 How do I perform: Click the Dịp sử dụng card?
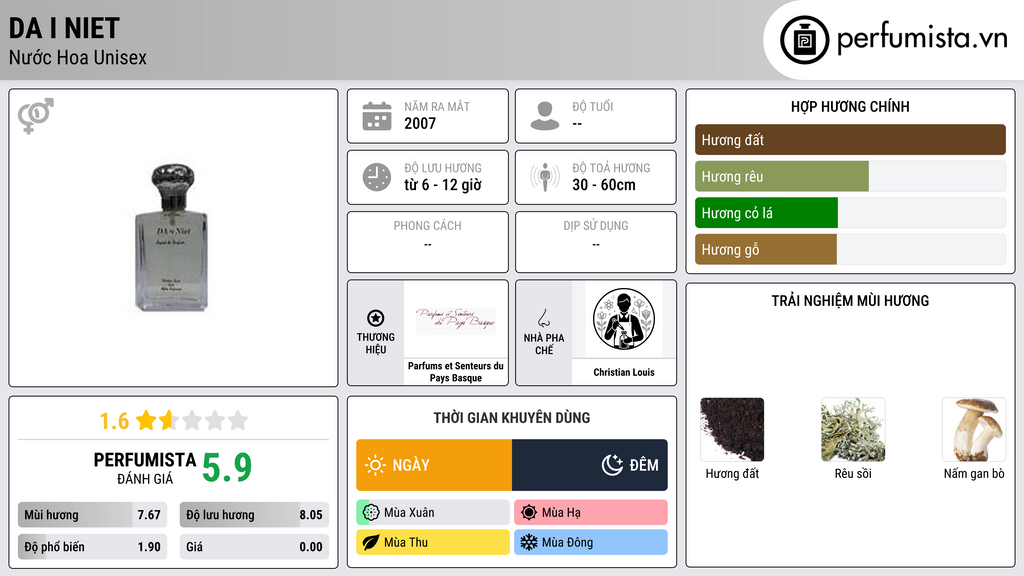596,242
